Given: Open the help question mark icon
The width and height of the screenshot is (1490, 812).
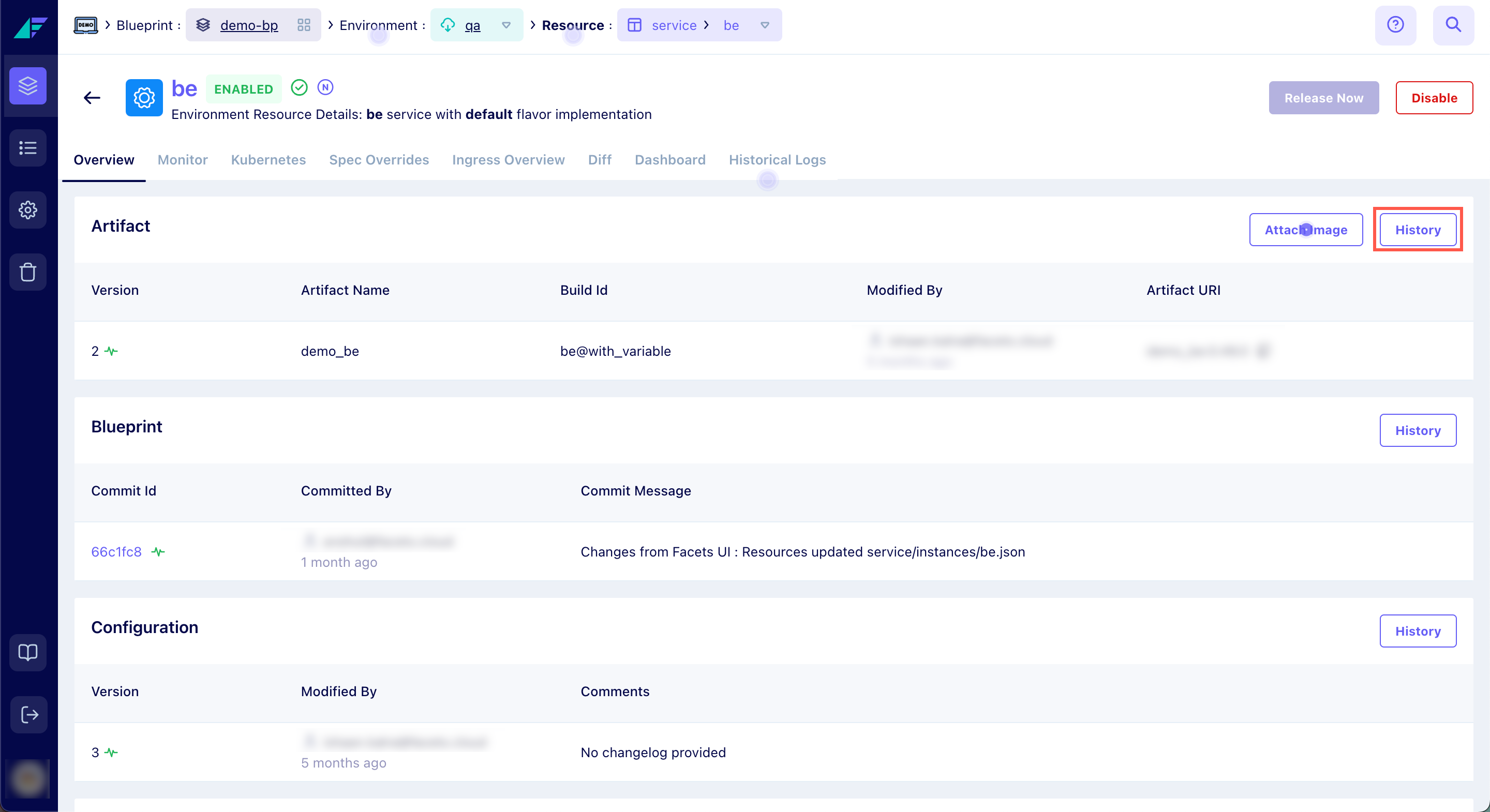Looking at the screenshot, I should [x=1395, y=25].
